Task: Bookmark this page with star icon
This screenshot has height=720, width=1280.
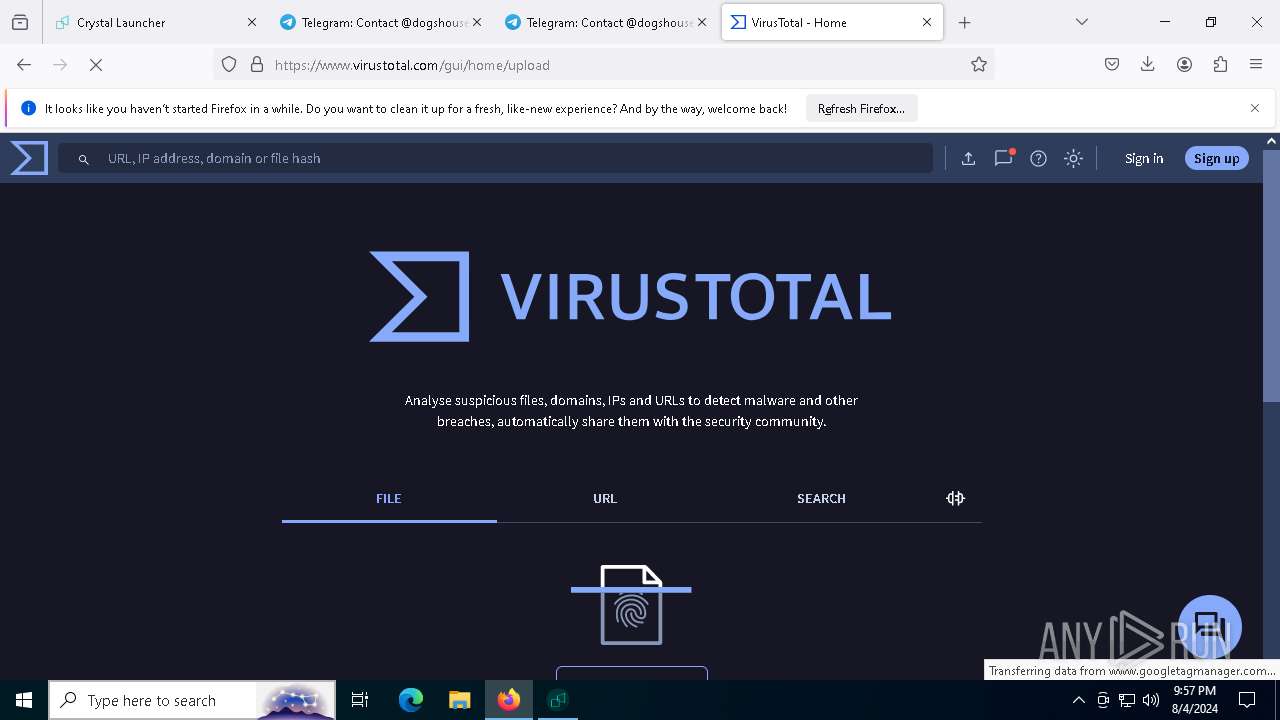Action: click(x=978, y=64)
